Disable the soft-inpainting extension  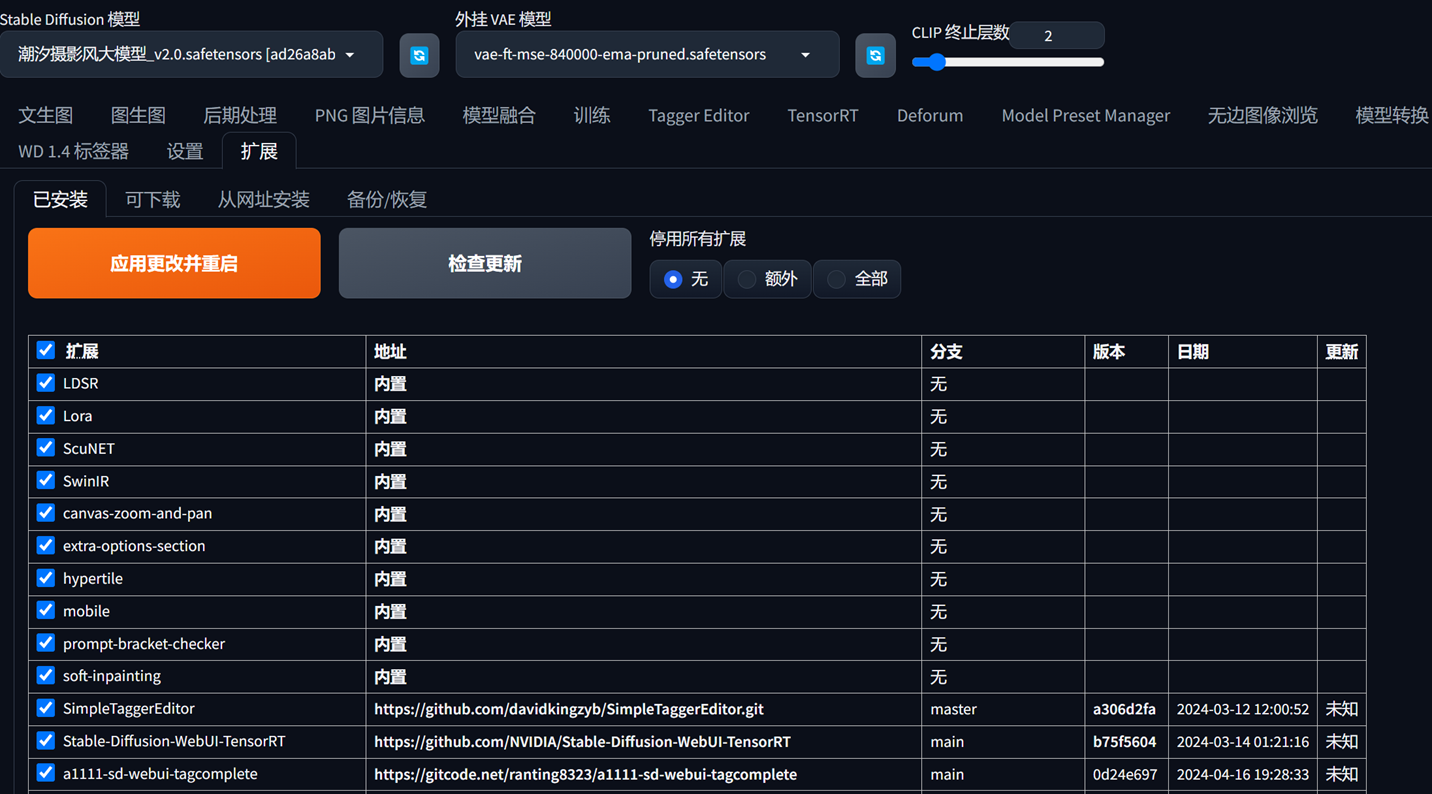(45, 675)
